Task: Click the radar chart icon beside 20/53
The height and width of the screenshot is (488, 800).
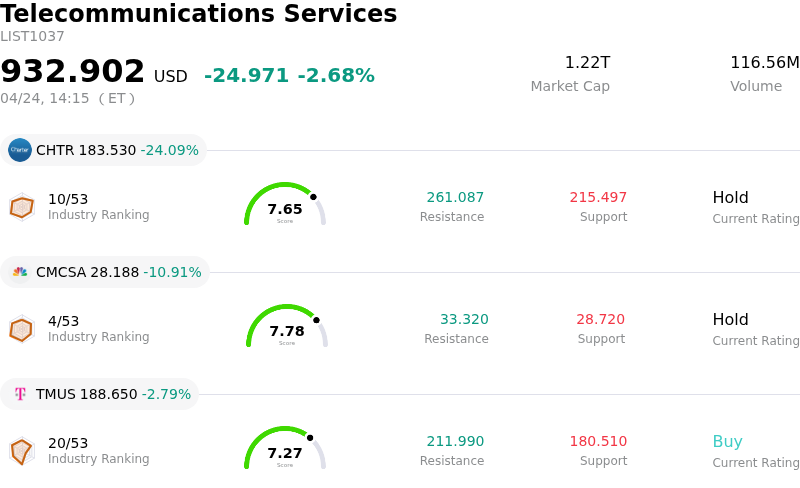Action: [x=22, y=451]
